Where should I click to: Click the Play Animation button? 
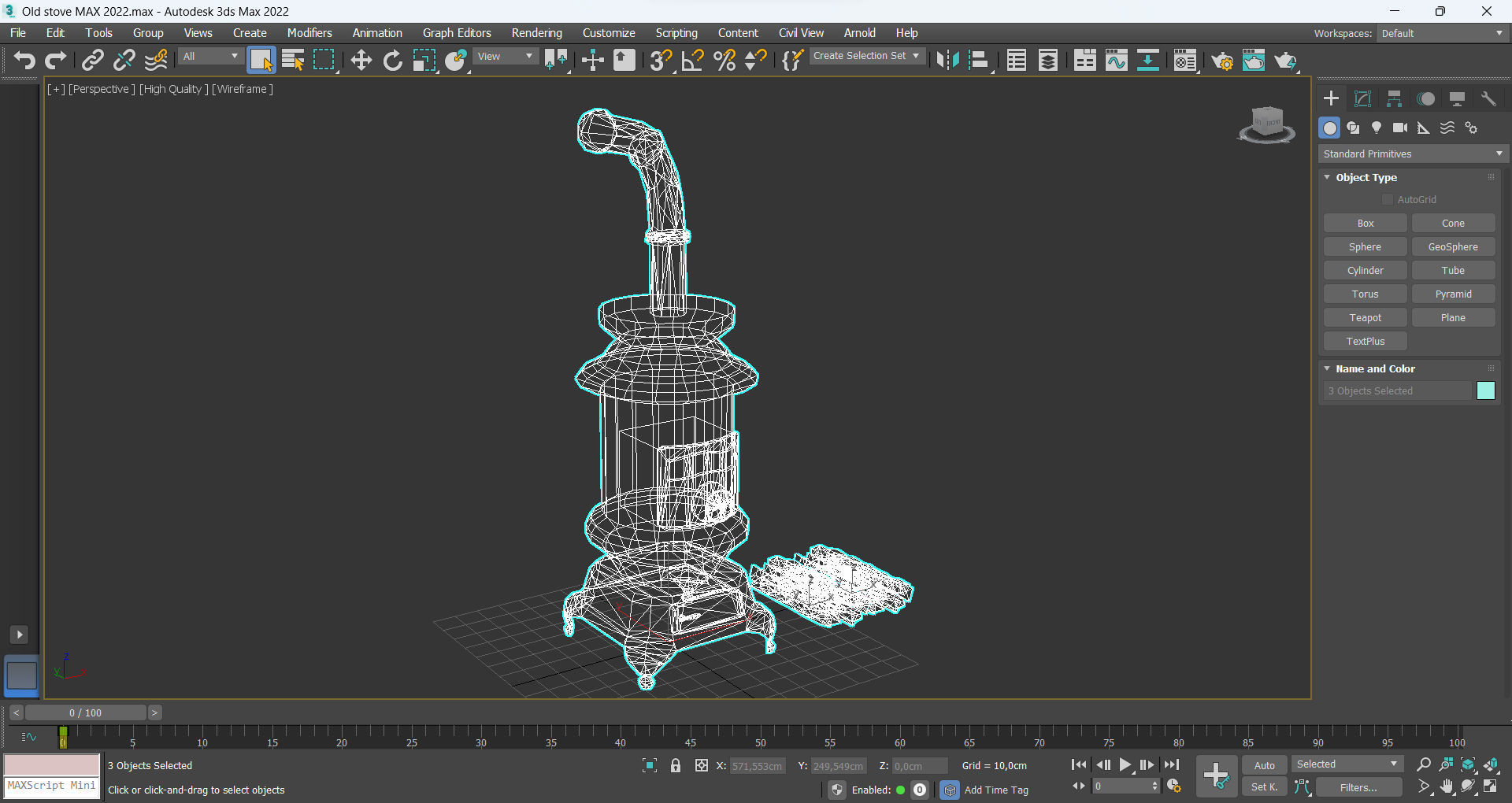[1125, 764]
